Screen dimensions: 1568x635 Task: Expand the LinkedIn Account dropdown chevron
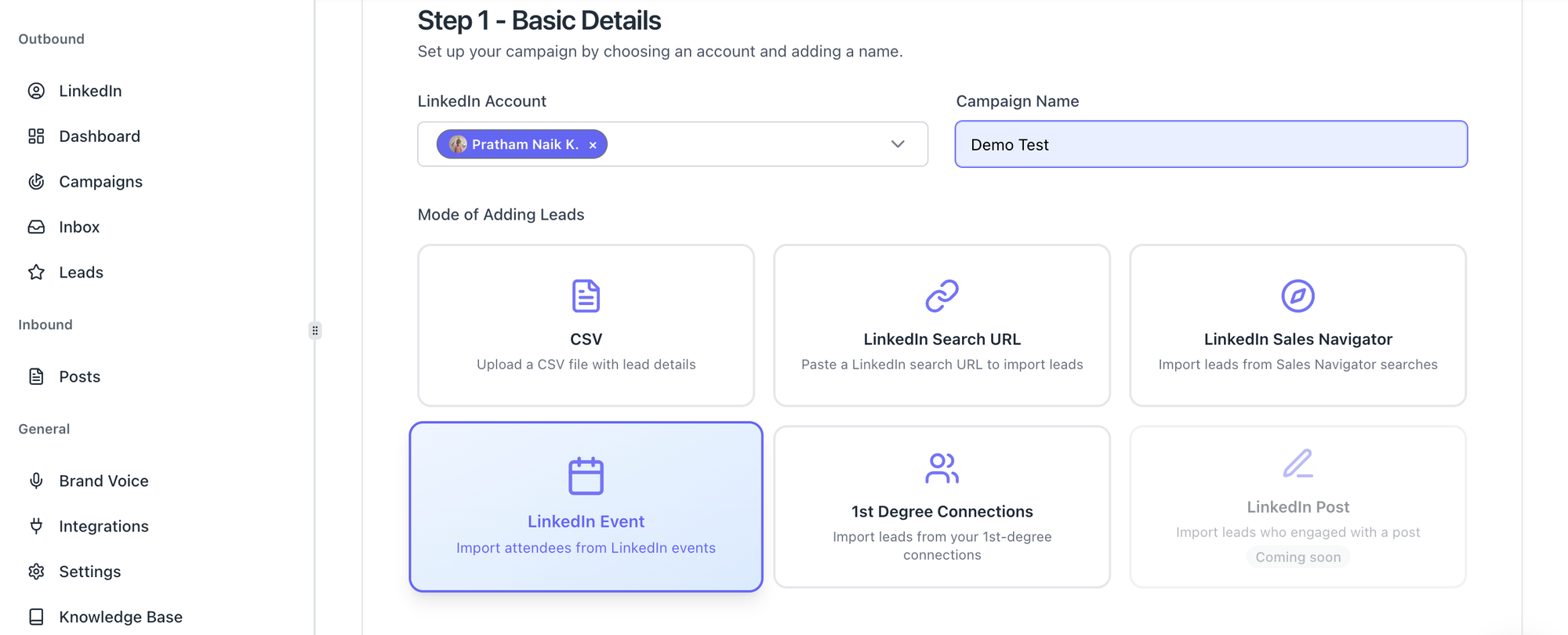898,144
